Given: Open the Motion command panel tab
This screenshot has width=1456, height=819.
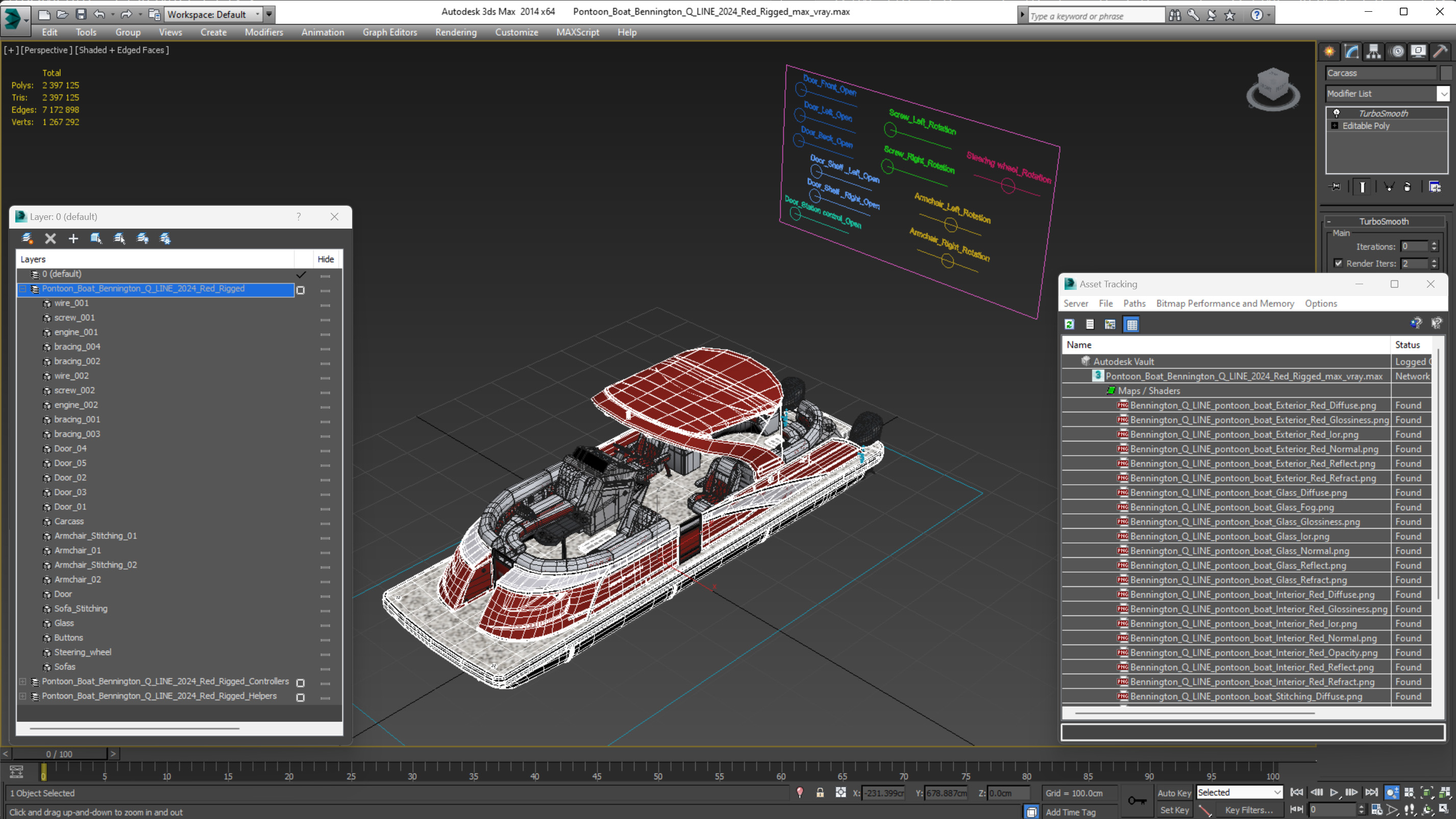Looking at the screenshot, I should (1397, 52).
